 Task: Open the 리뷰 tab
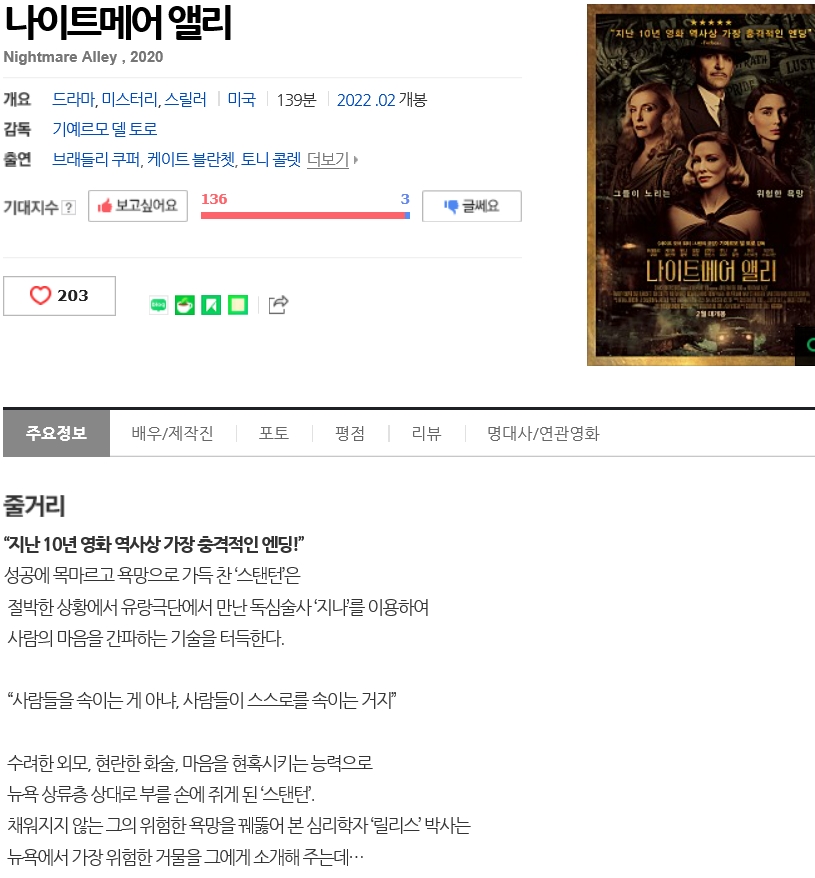(426, 433)
